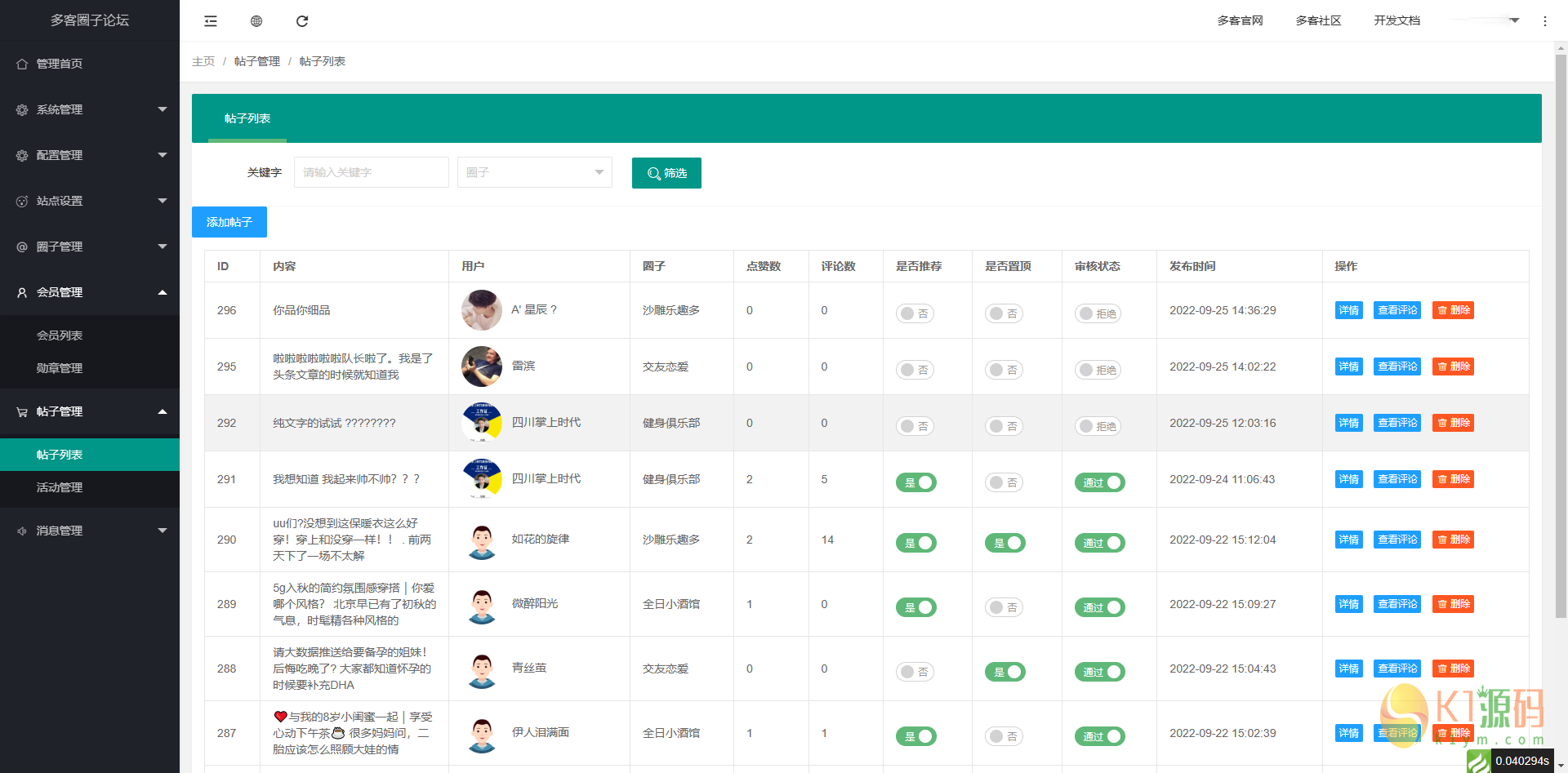Click the speaker icon beside 消息管理

[x=22, y=531]
